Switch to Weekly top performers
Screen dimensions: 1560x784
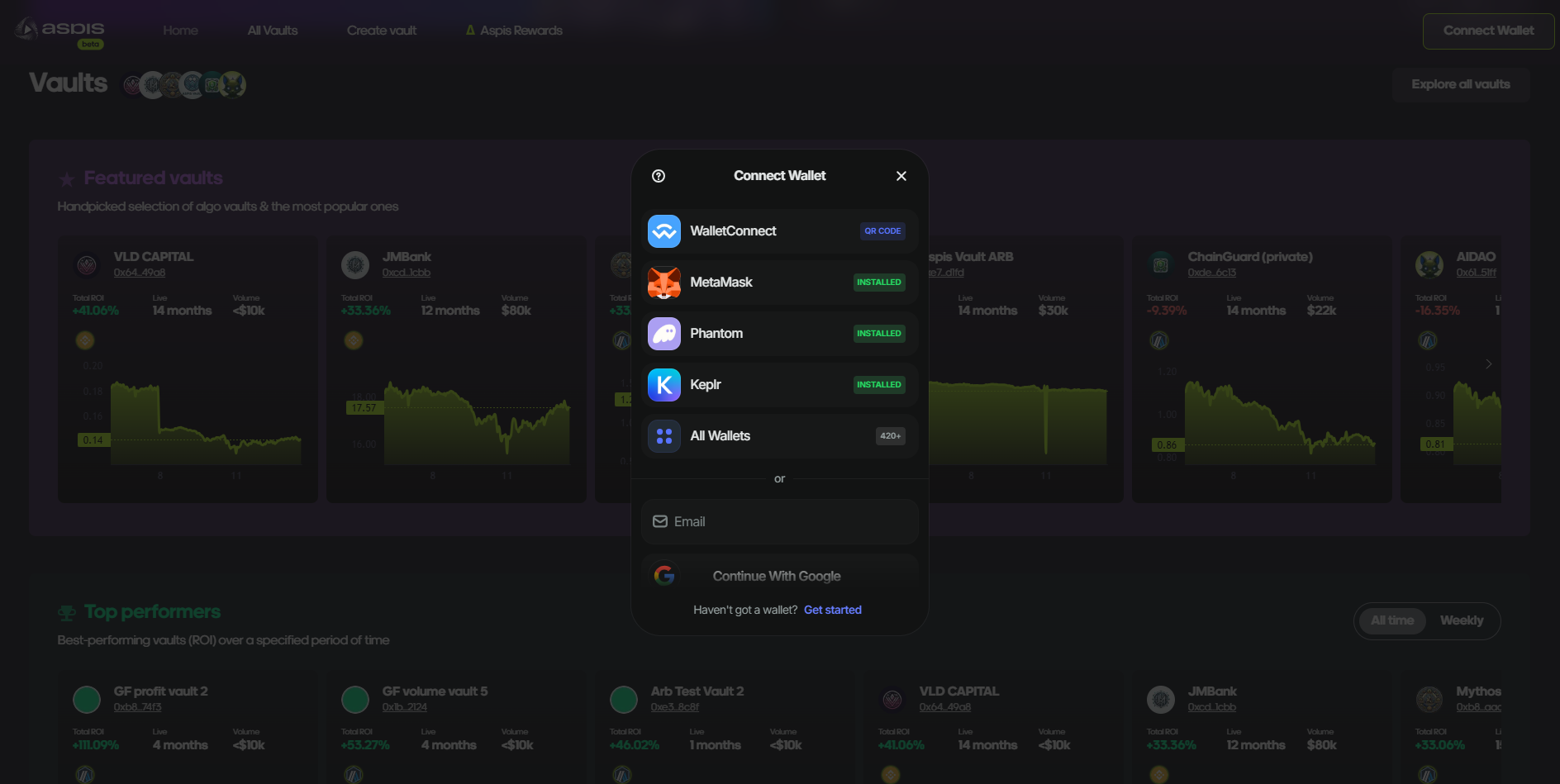[x=1461, y=620]
